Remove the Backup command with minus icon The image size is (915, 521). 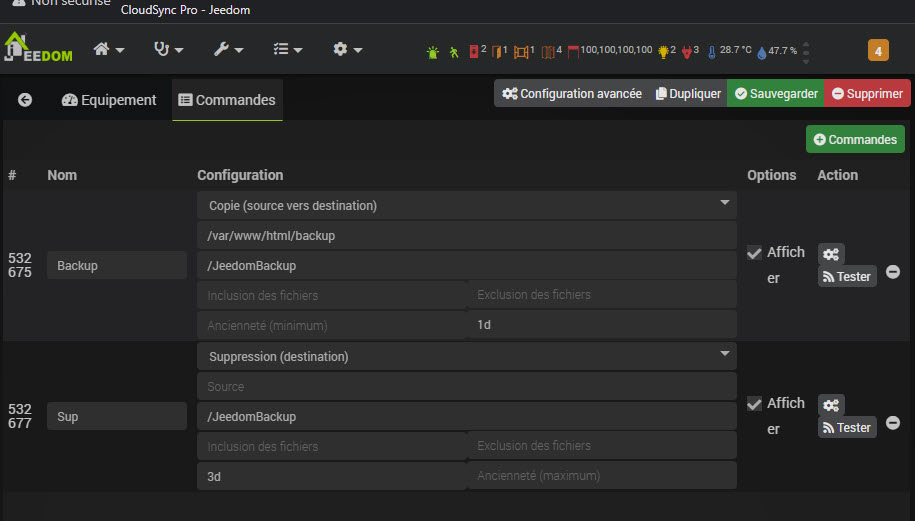pos(893,272)
